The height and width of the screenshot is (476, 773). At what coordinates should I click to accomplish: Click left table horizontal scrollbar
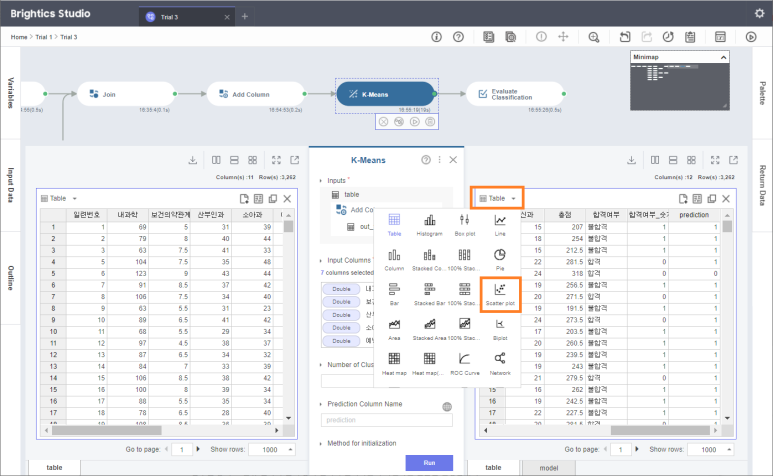click(107, 430)
